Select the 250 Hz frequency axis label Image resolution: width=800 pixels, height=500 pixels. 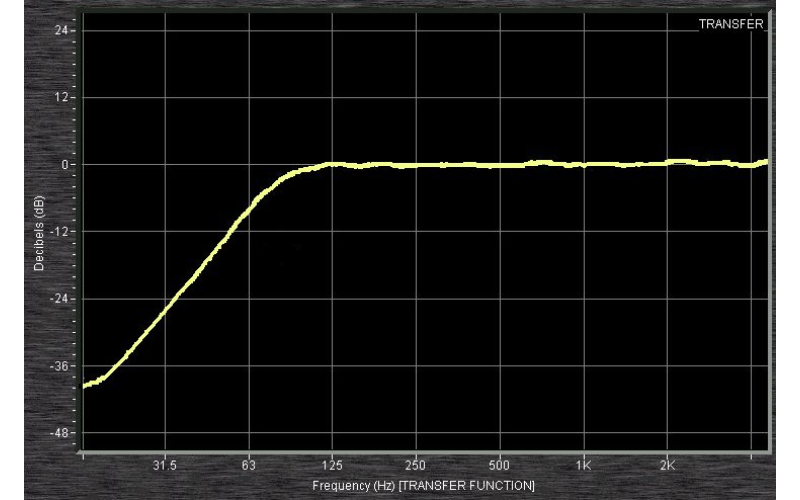pos(416,466)
